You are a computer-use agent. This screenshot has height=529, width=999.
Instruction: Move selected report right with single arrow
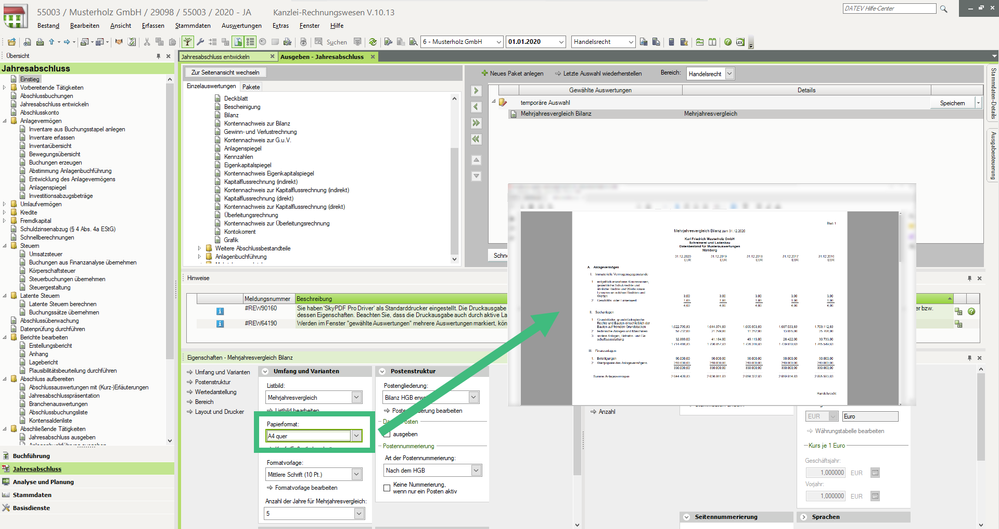point(476,91)
